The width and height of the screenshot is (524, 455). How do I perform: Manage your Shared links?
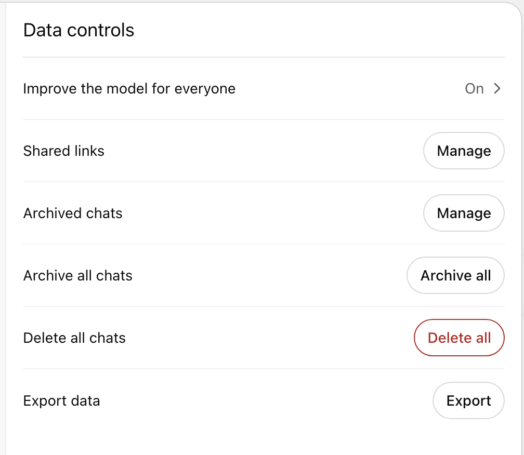pos(464,151)
